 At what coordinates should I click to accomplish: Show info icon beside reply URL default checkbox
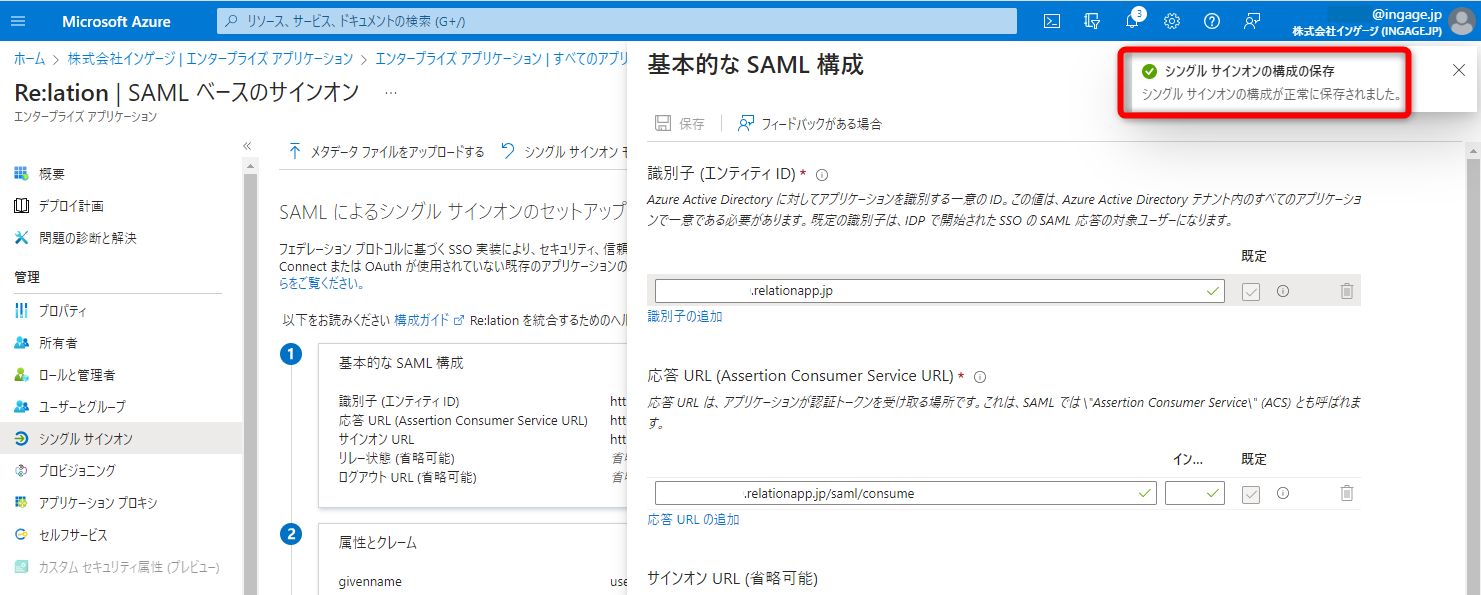coord(1283,493)
